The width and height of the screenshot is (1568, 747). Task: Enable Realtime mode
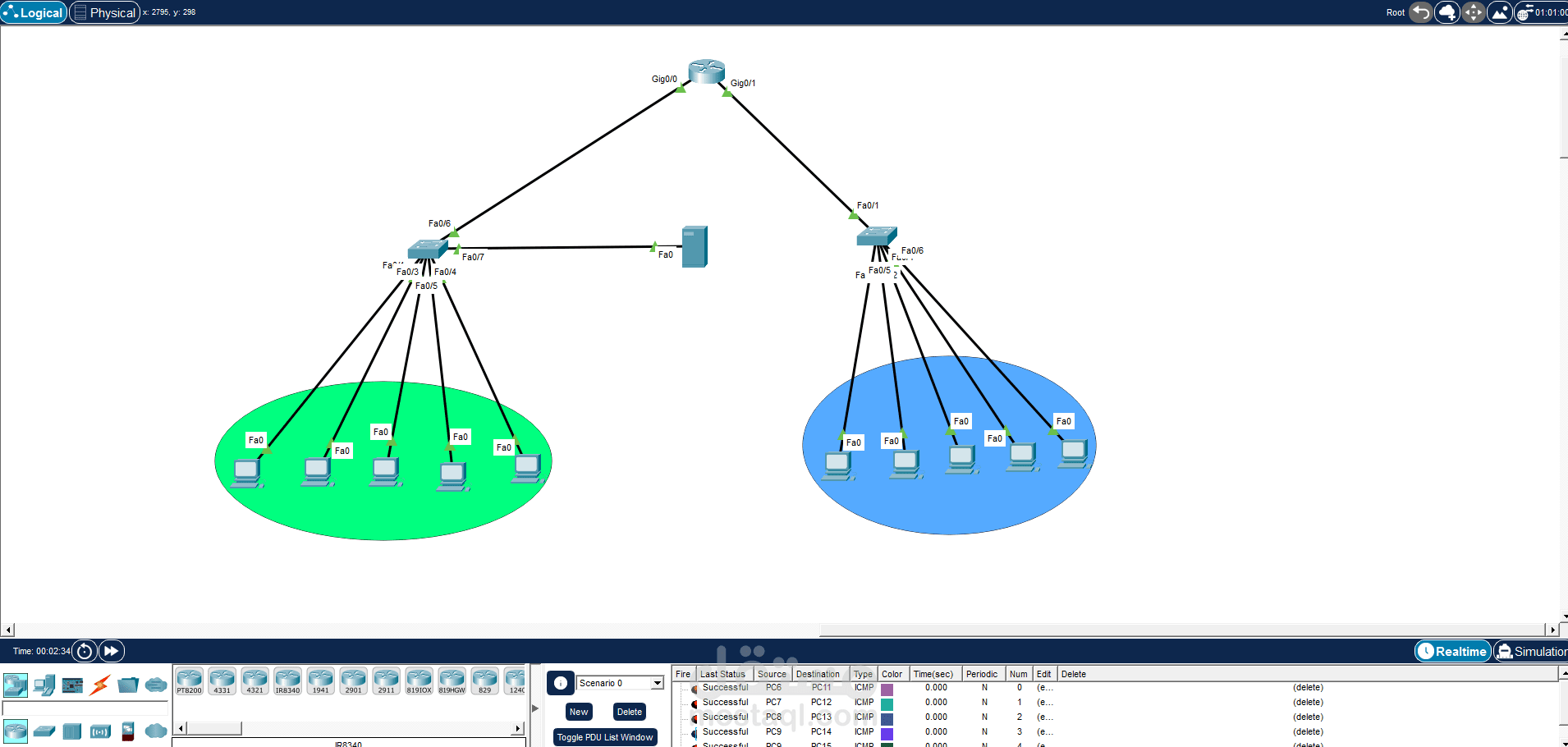click(1452, 650)
